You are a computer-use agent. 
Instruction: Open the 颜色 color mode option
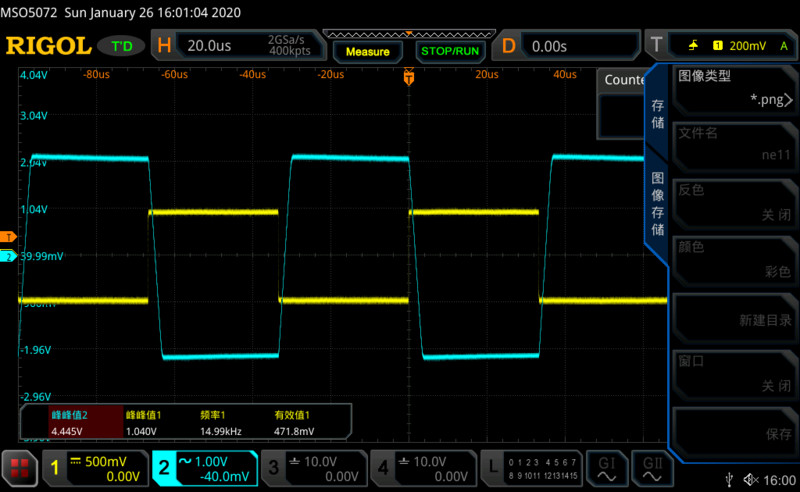[x=734, y=259]
